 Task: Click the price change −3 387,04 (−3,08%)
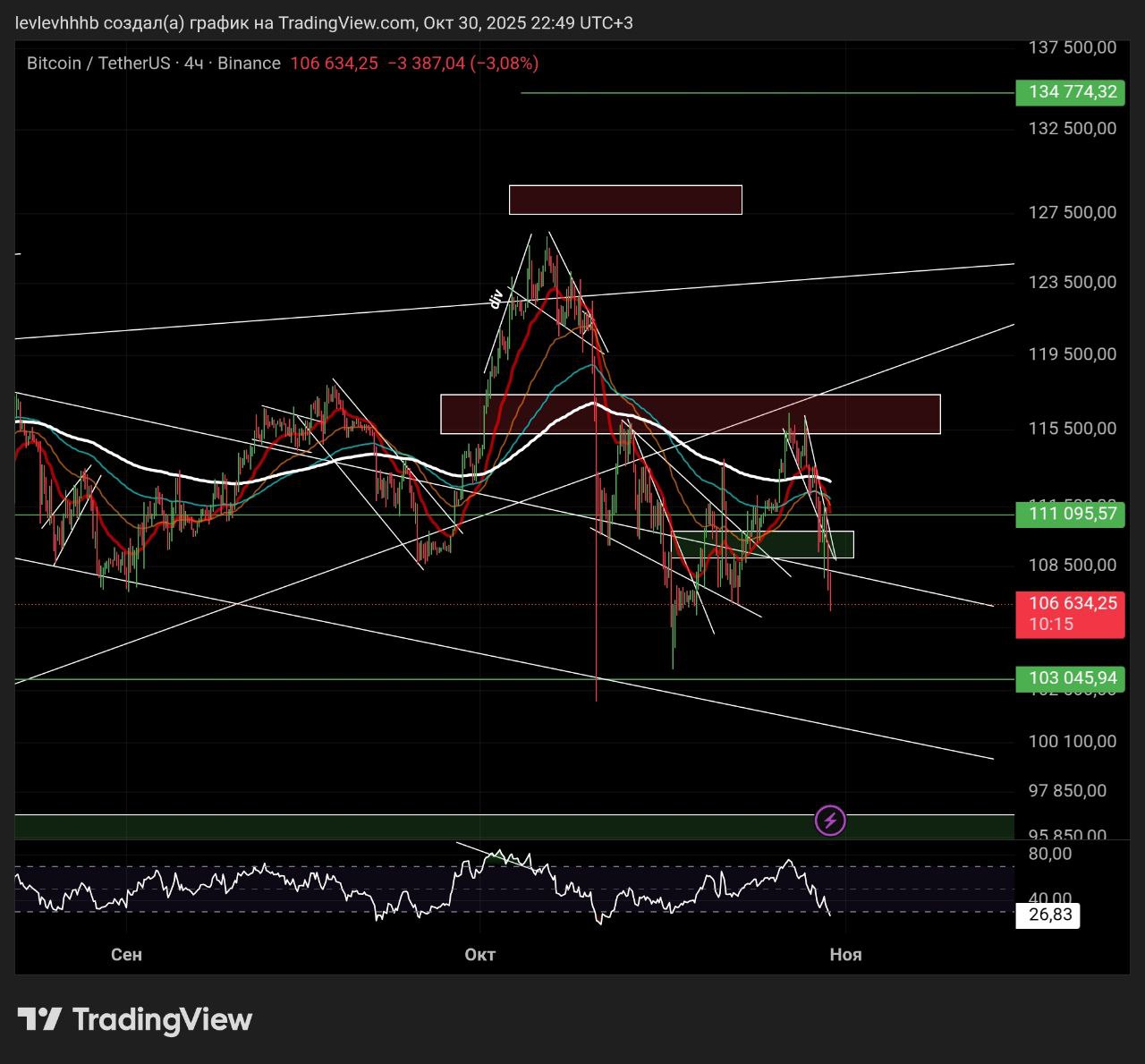tap(462, 64)
